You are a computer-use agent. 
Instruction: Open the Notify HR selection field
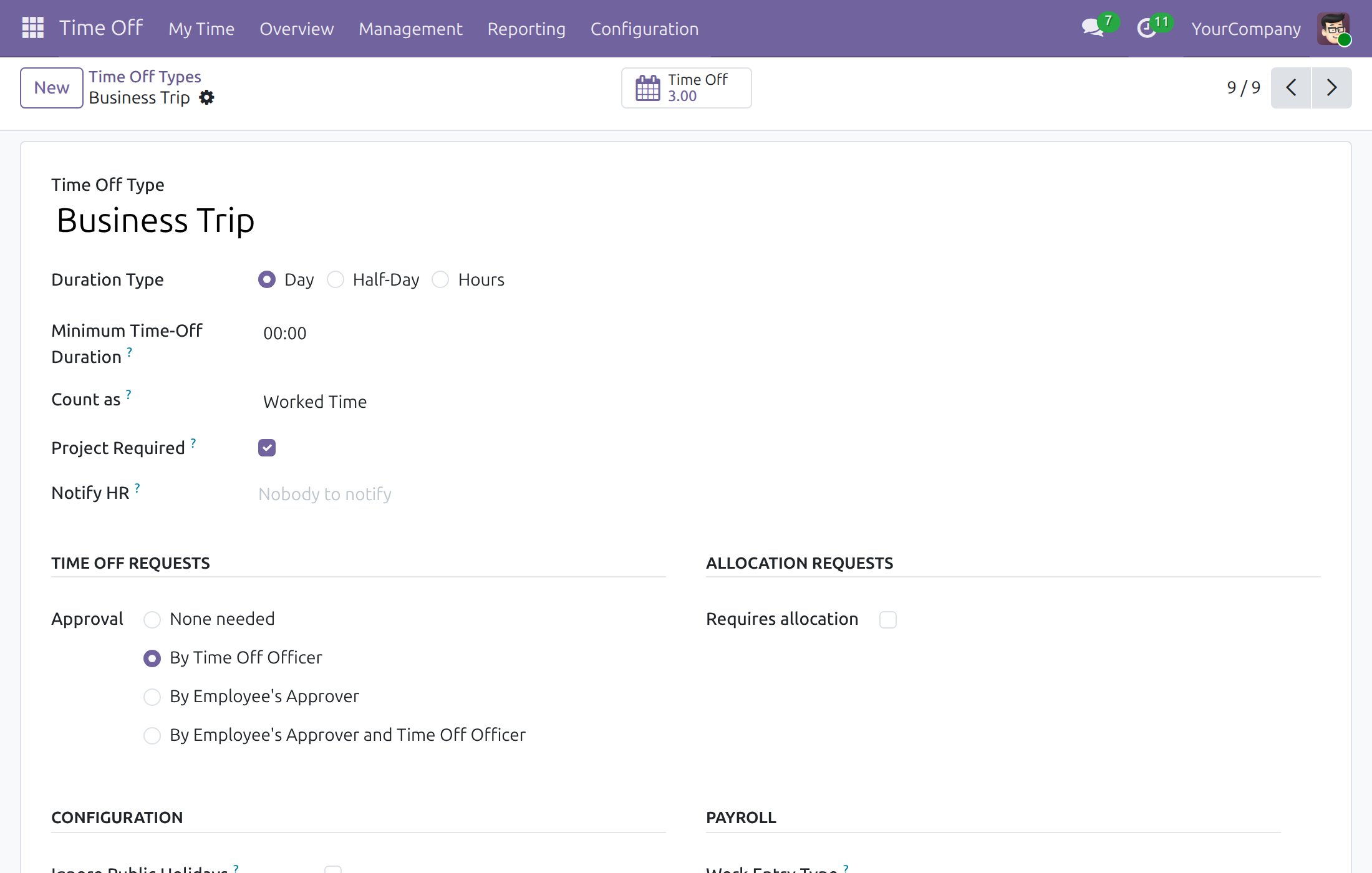pos(461,494)
